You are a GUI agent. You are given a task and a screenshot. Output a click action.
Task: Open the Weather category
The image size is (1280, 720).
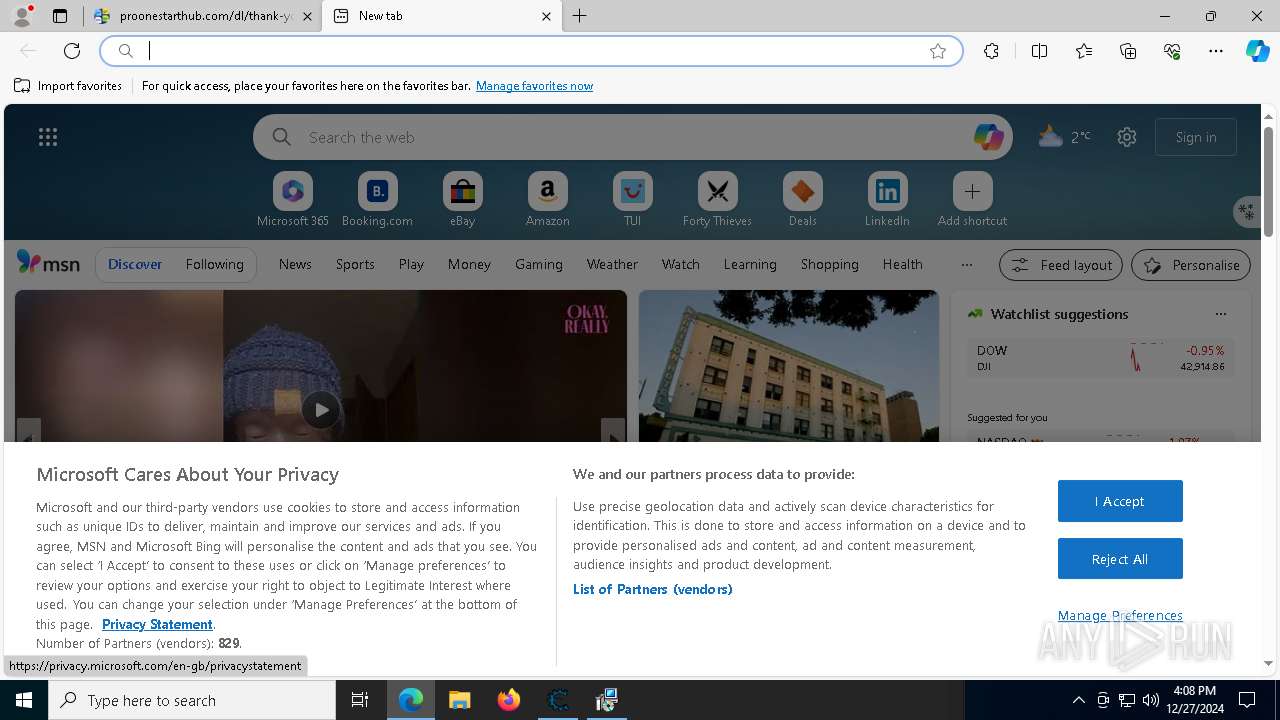pos(612,264)
